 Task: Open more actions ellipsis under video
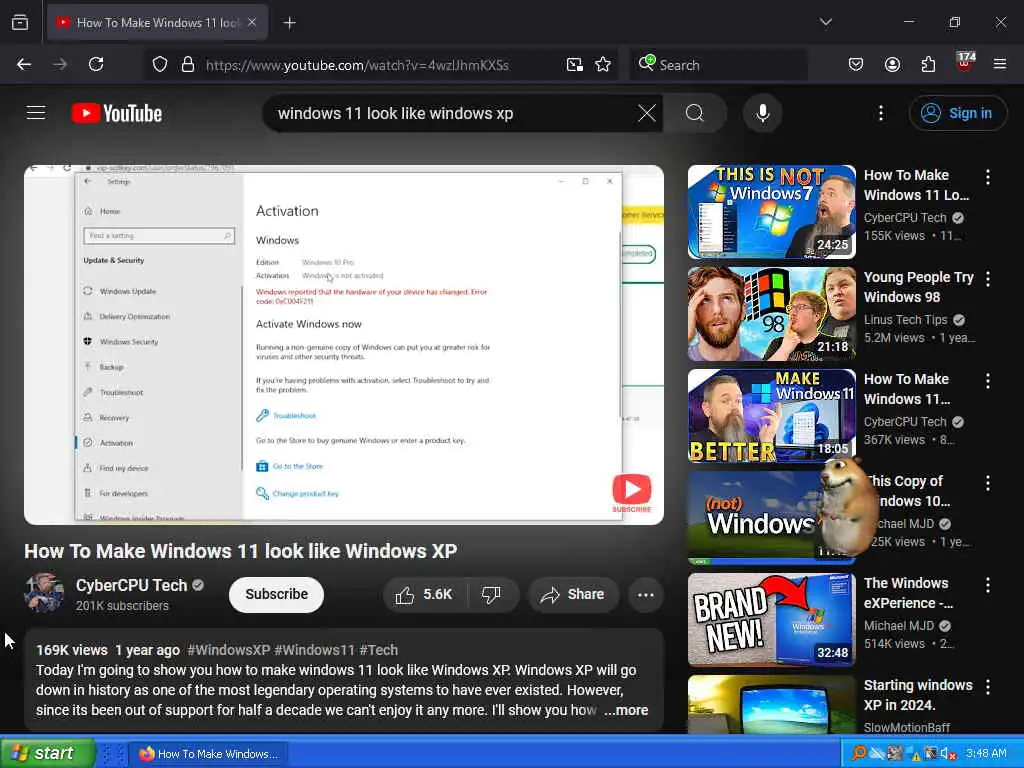click(x=646, y=594)
